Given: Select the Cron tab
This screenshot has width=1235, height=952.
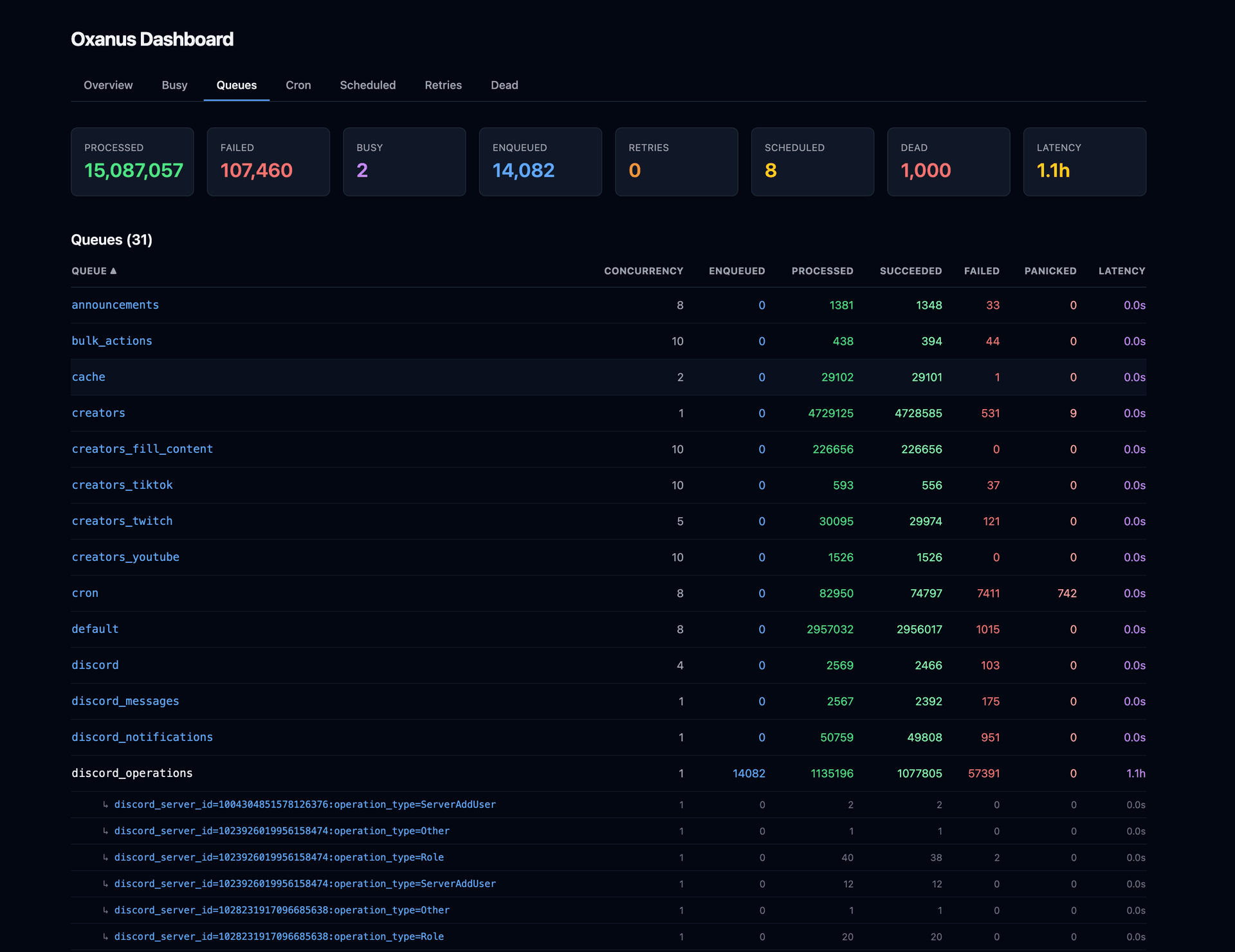Looking at the screenshot, I should (298, 85).
